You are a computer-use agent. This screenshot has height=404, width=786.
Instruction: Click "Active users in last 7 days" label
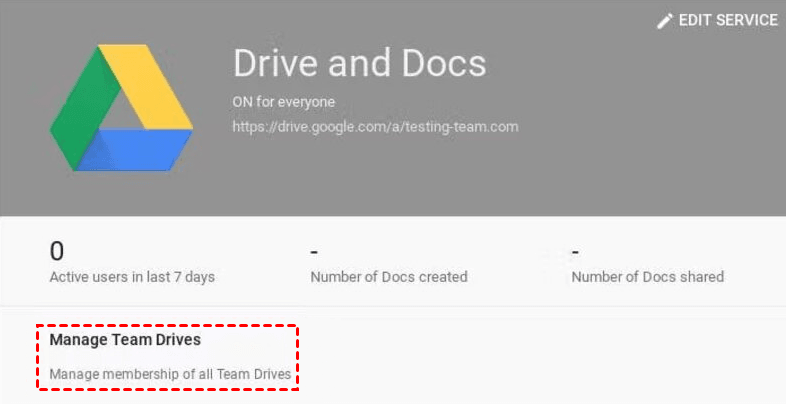(132, 277)
